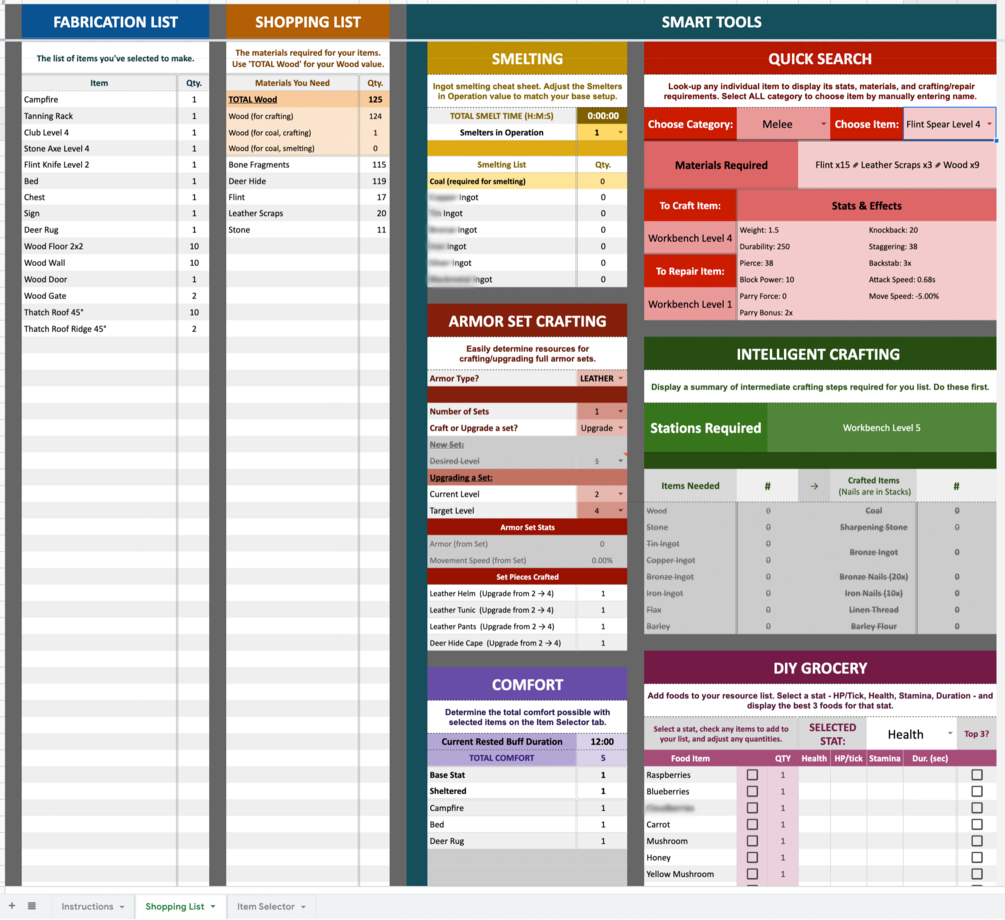Toggle the Top 3 checkbox in Carrot row
The image size is (1005, 920).
tap(977, 824)
